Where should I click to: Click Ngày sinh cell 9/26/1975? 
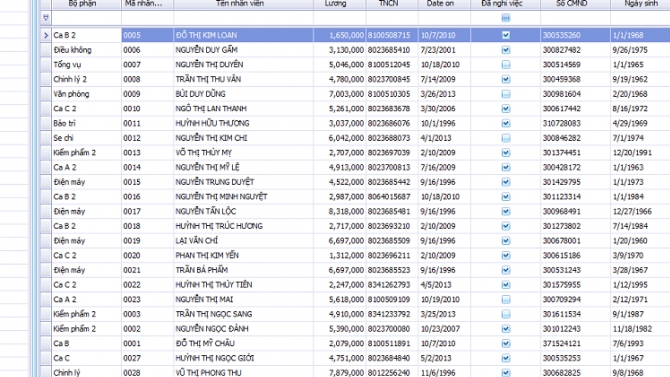(x=640, y=50)
